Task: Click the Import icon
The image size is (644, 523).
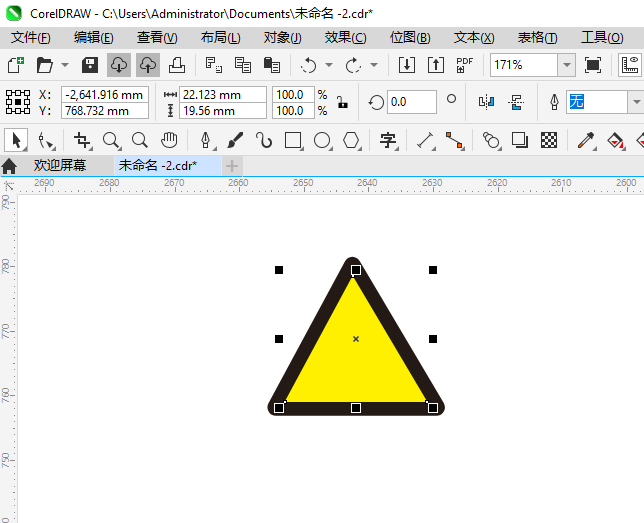Action: pos(407,65)
